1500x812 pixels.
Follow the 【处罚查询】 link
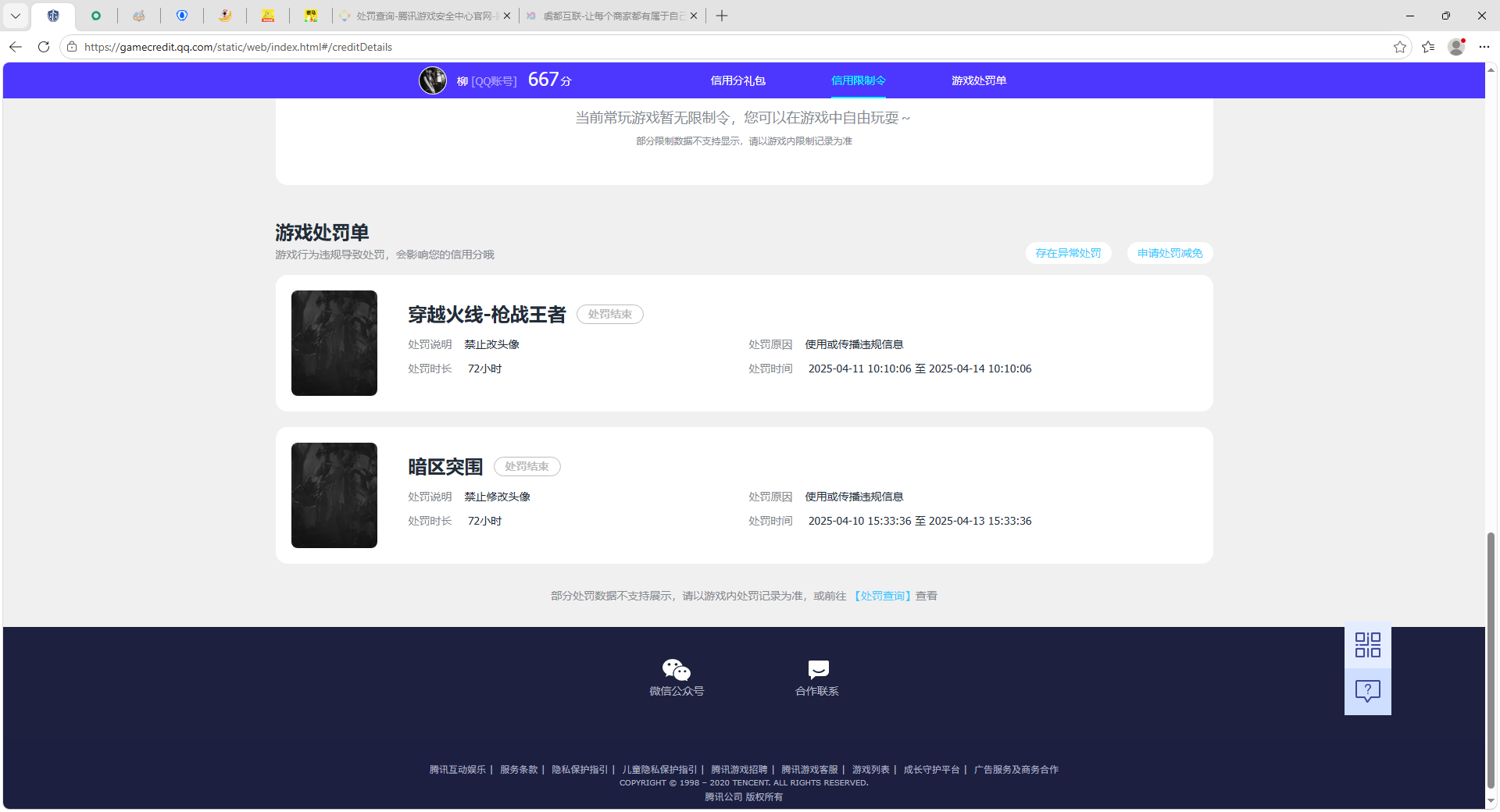coord(882,596)
